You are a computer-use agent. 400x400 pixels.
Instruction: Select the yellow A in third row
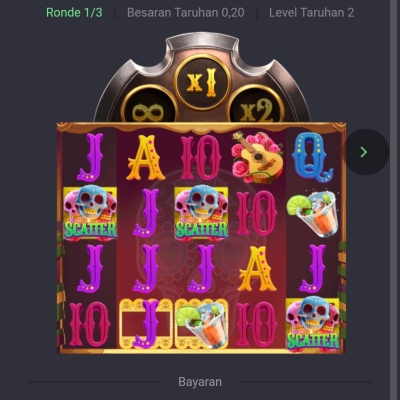(x=257, y=268)
